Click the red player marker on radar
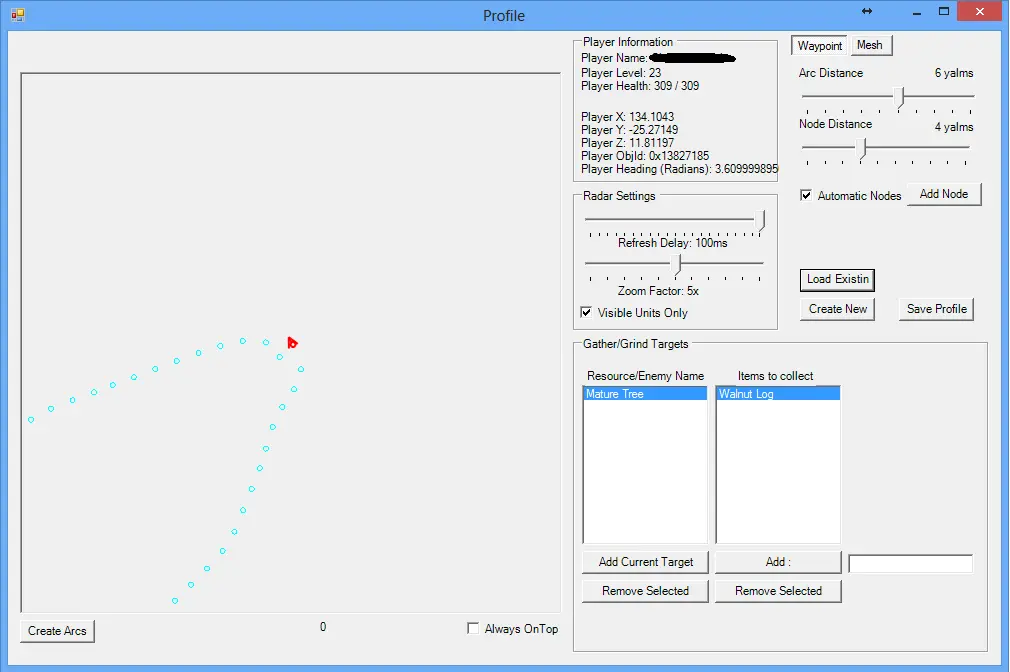Screen dimensions: 1010x672 [292, 343]
